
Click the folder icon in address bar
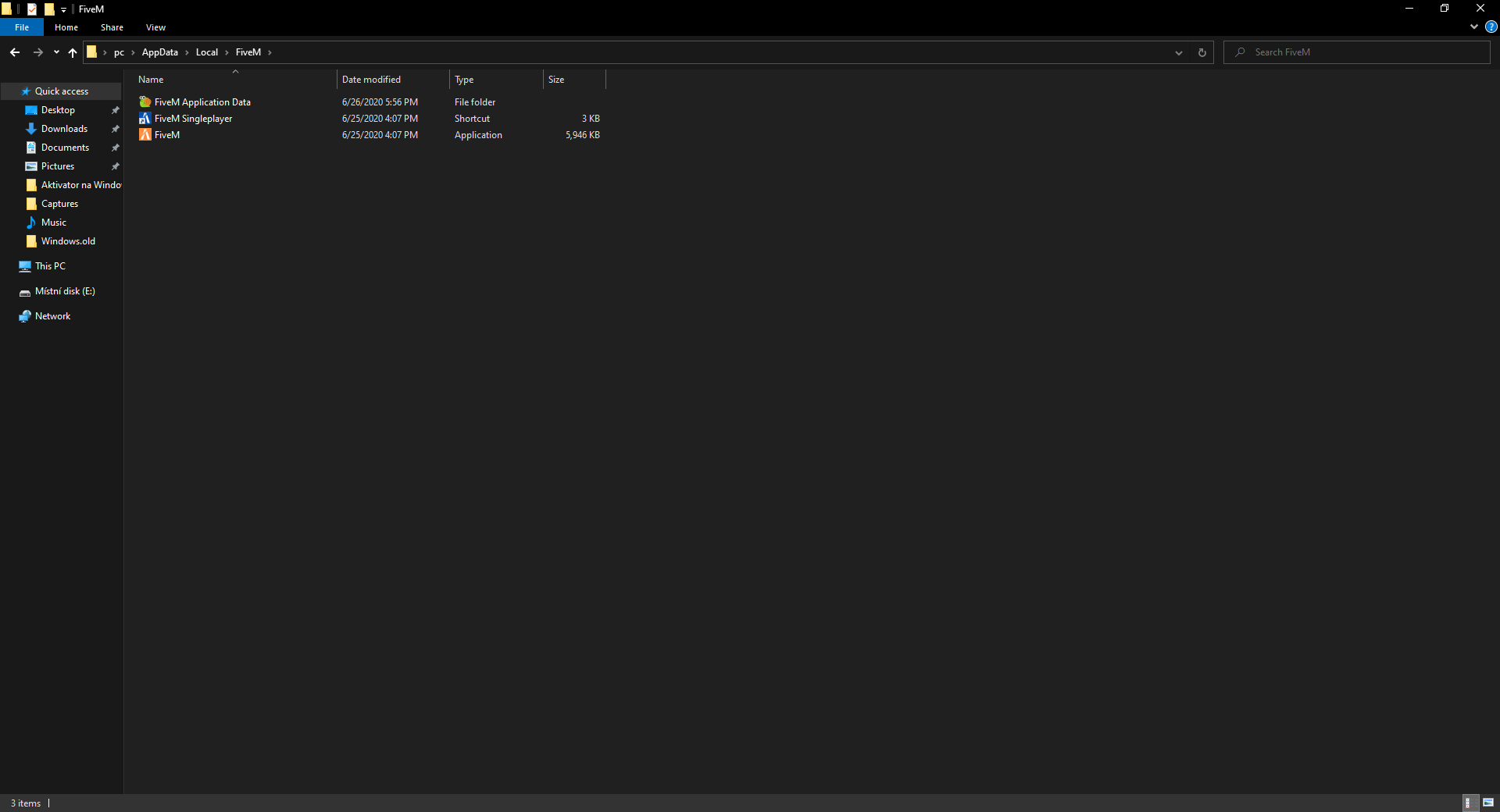pyautogui.click(x=92, y=52)
